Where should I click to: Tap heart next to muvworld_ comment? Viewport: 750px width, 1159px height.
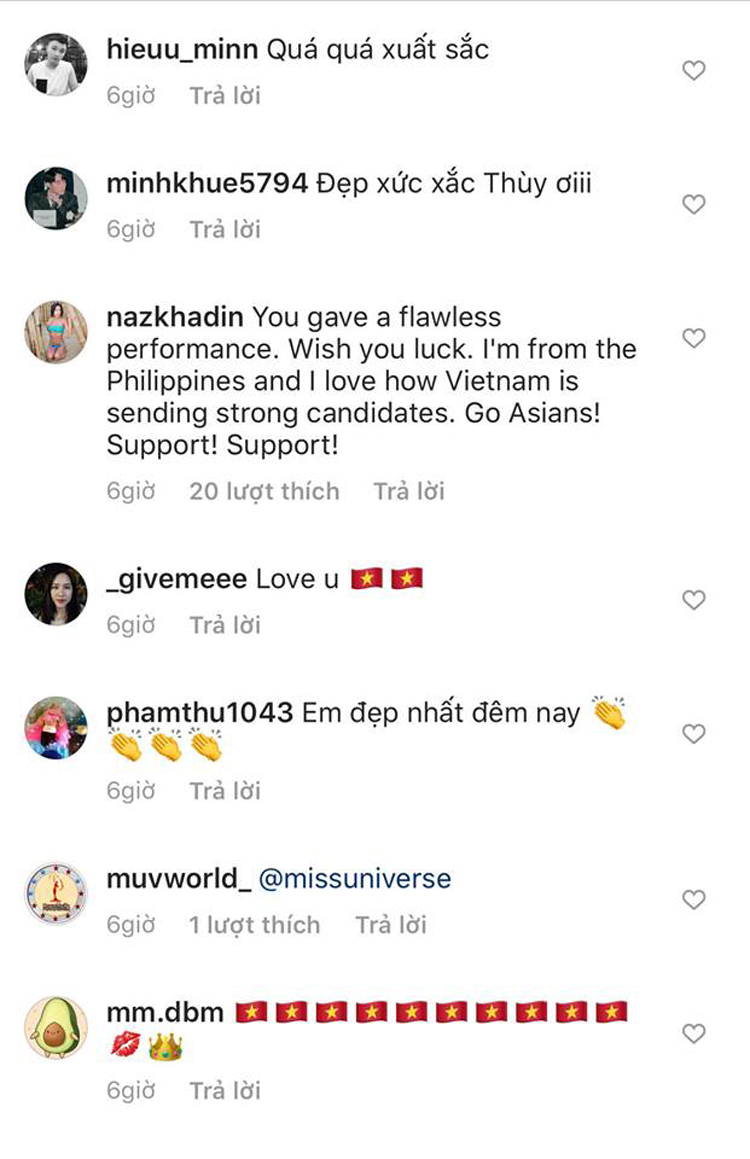(693, 900)
